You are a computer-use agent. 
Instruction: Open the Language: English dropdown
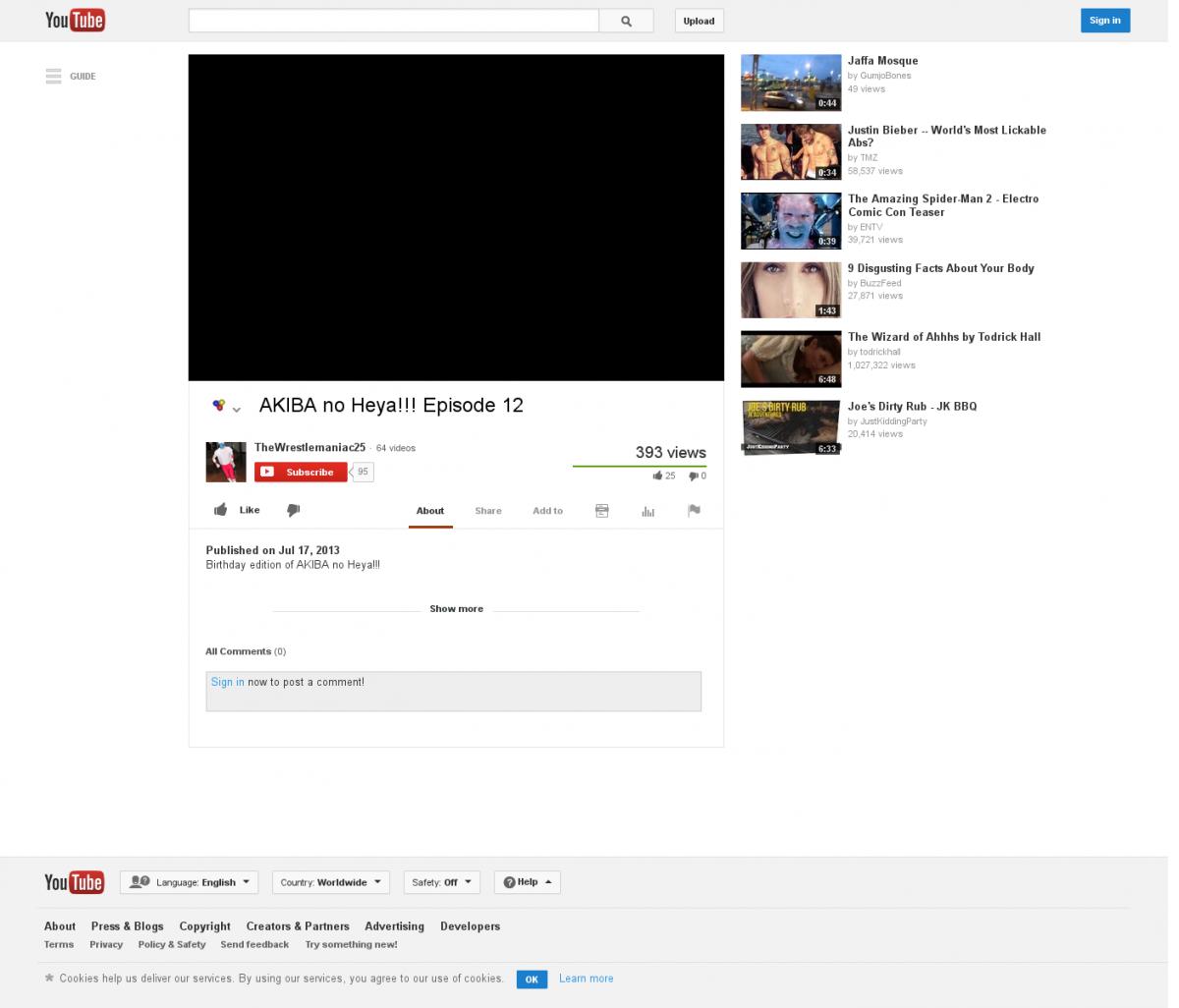tap(189, 882)
